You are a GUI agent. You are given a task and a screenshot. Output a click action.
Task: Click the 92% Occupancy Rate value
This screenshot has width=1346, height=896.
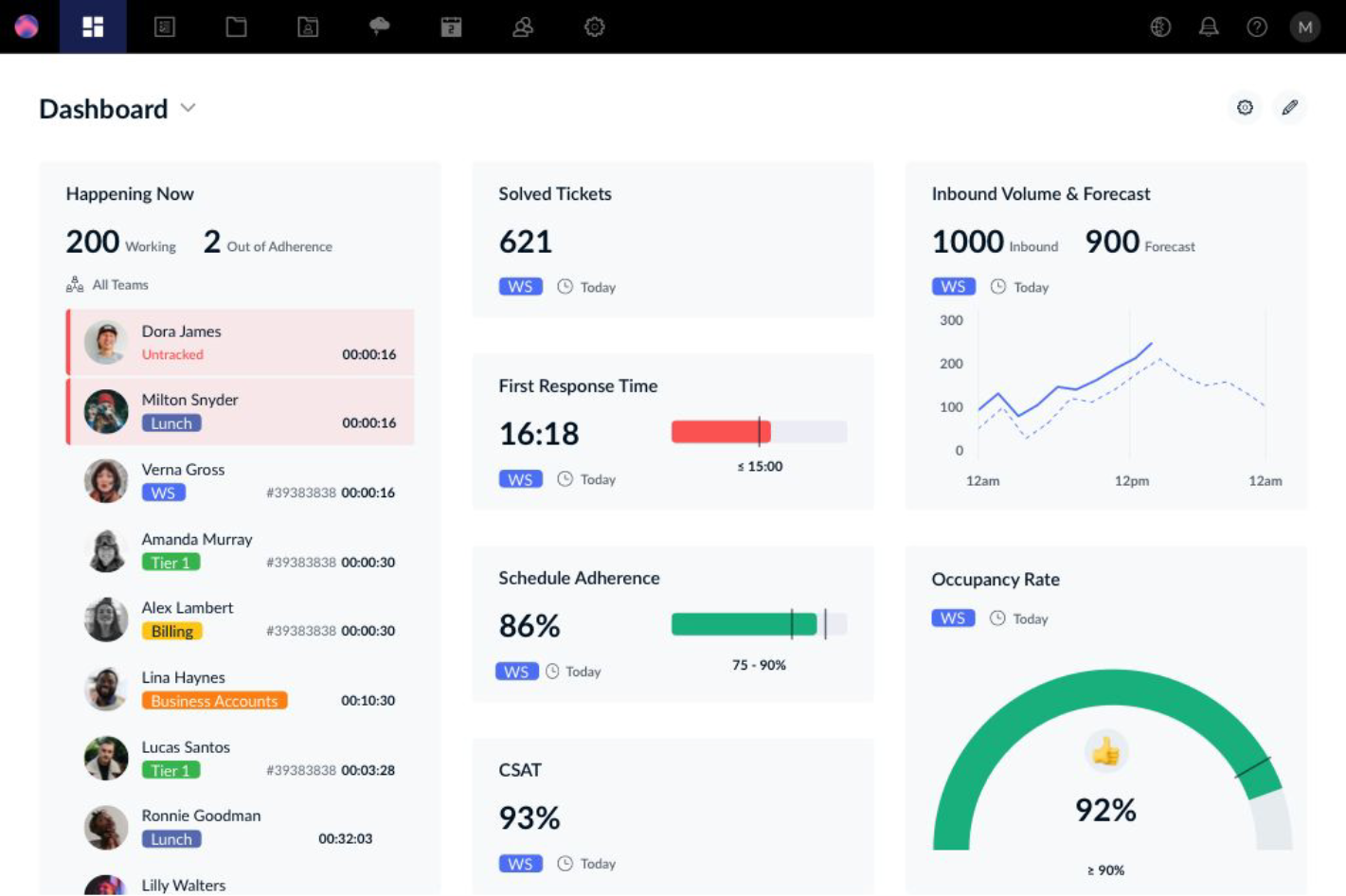click(1105, 810)
